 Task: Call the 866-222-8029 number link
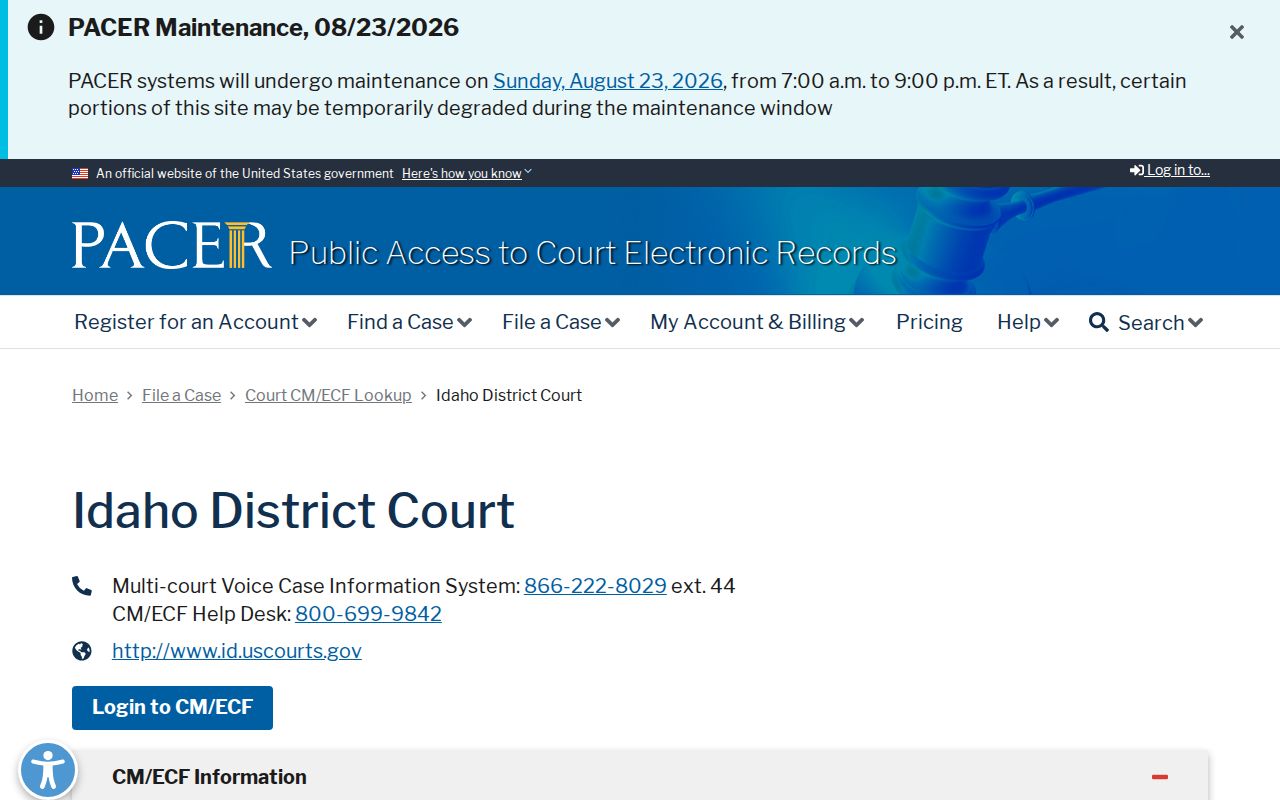pyautogui.click(x=595, y=586)
